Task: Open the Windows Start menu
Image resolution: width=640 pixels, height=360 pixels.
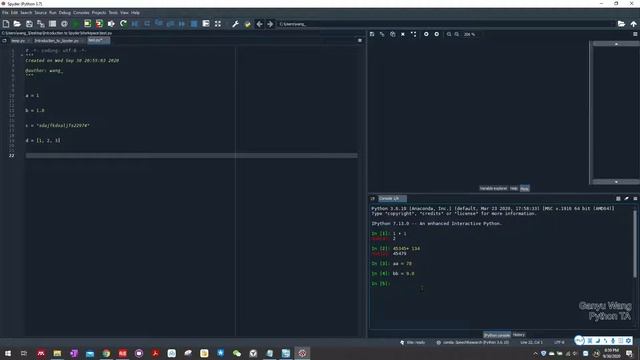Action: click(8, 353)
